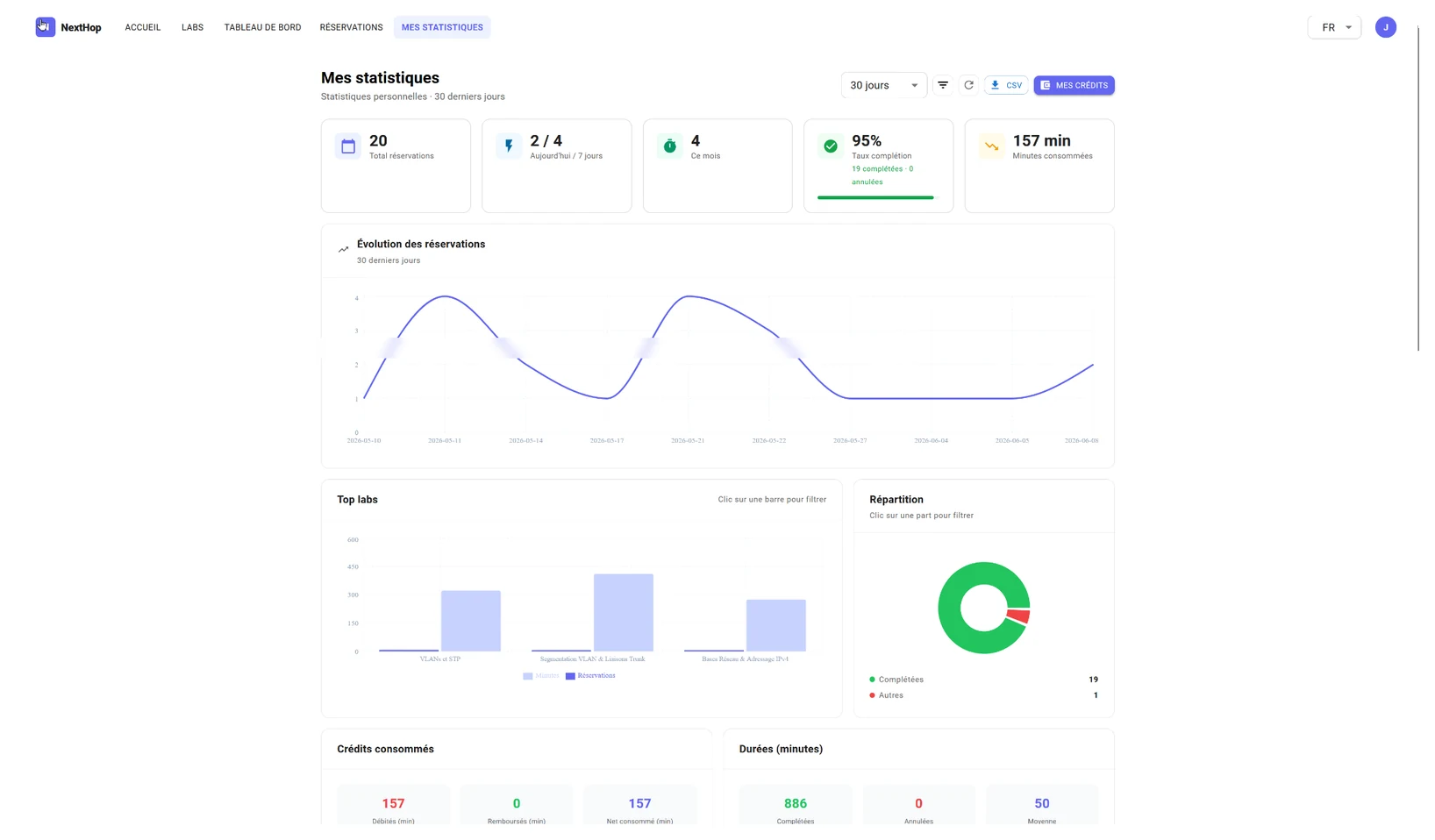This screenshot has width=1435, height=840.
Task: Open the user avatar J menu
Action: [x=1386, y=27]
